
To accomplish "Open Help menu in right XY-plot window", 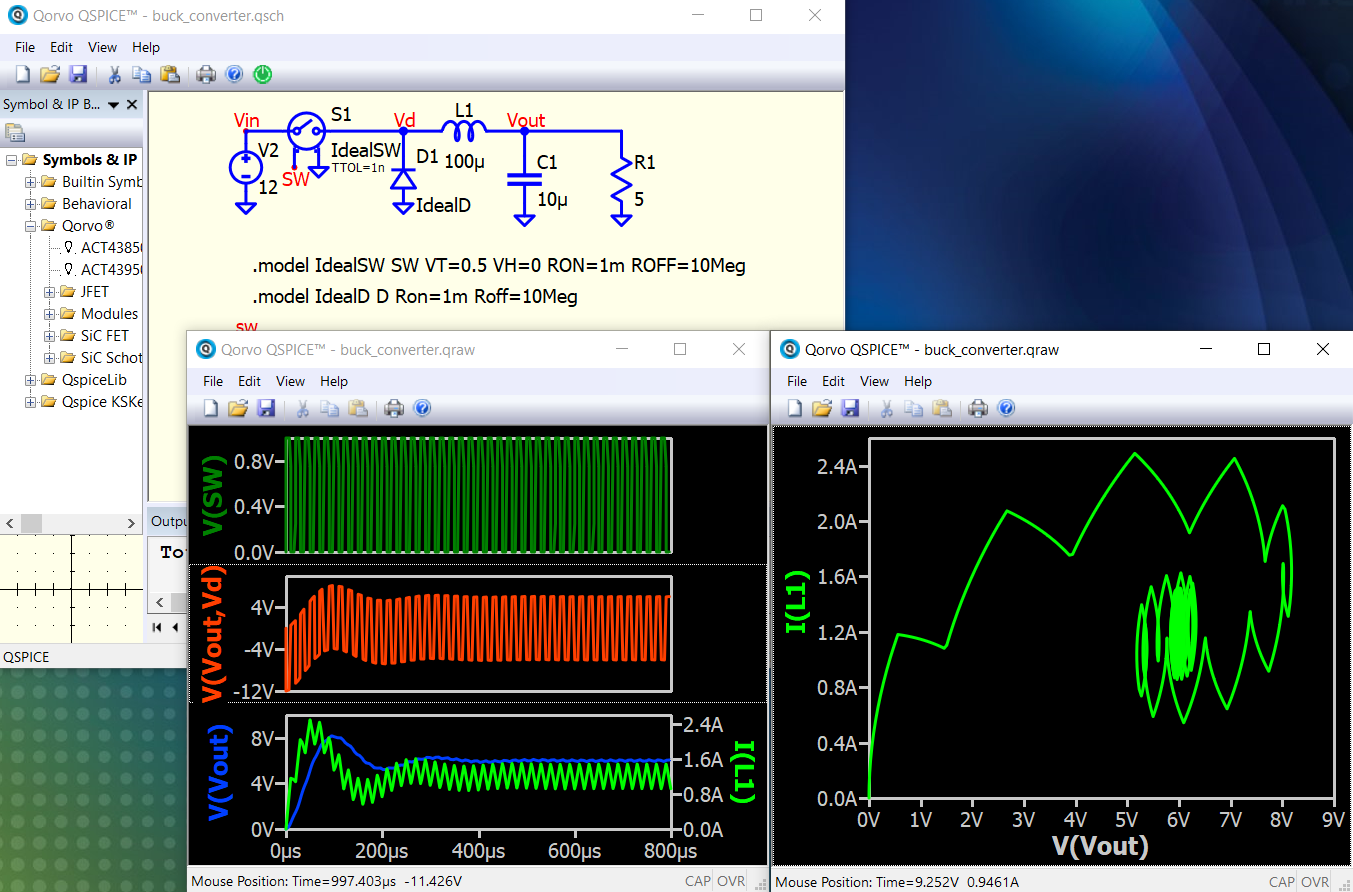I will pos(918,381).
